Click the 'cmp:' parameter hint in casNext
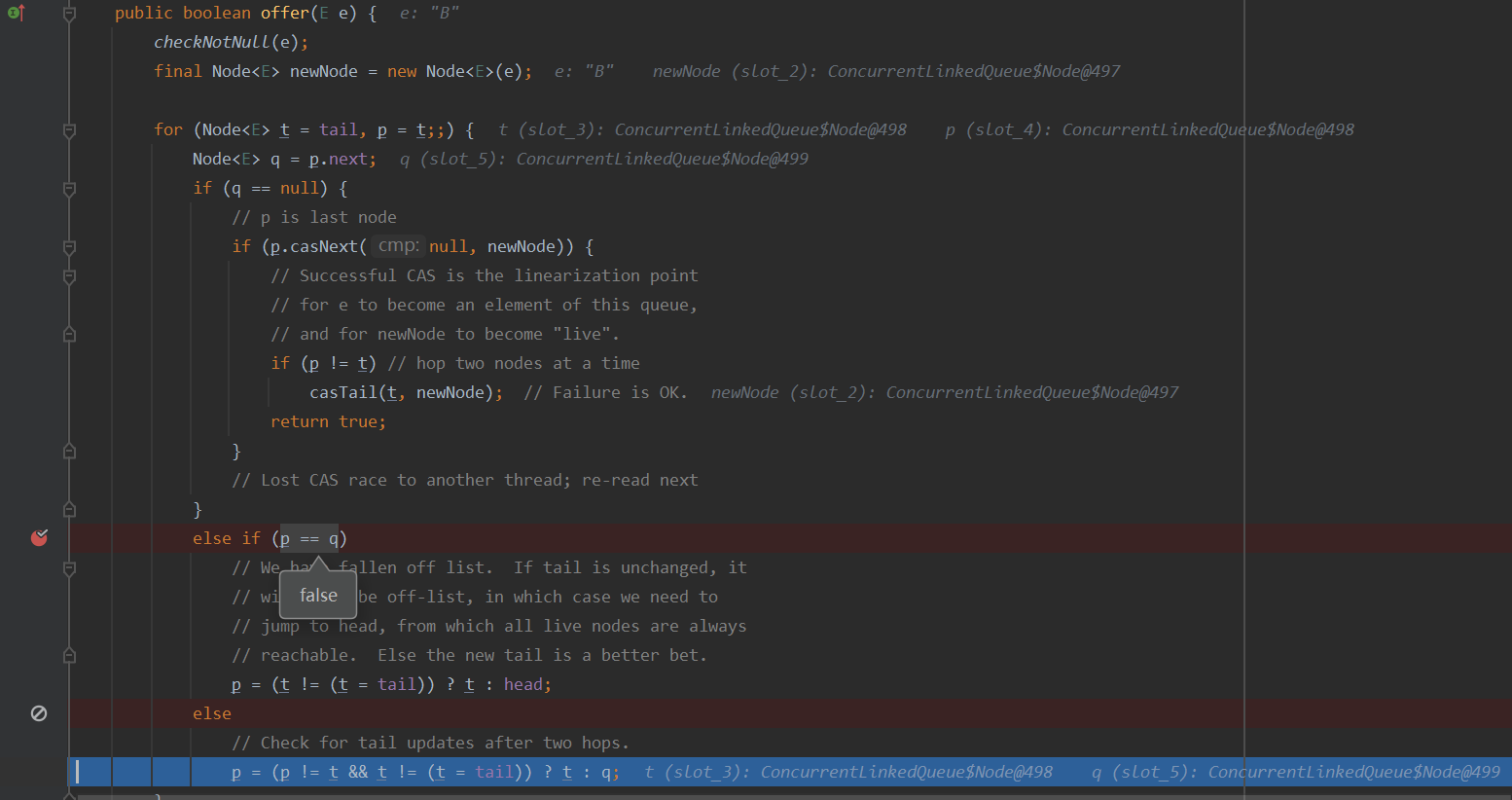Image resolution: width=1512 pixels, height=800 pixels. tap(398, 246)
